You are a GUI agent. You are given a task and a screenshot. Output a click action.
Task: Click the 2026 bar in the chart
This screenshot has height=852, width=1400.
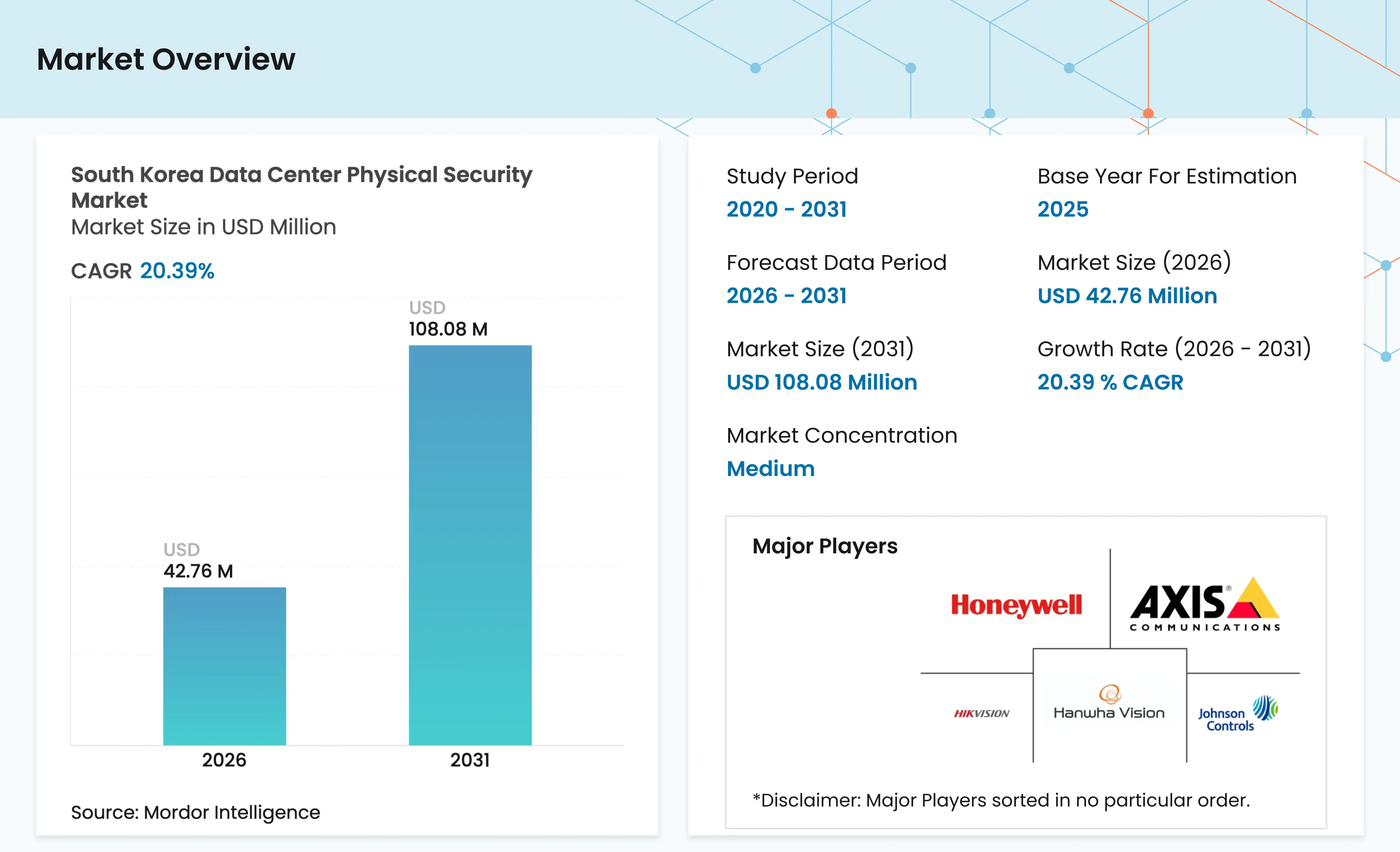[224, 666]
